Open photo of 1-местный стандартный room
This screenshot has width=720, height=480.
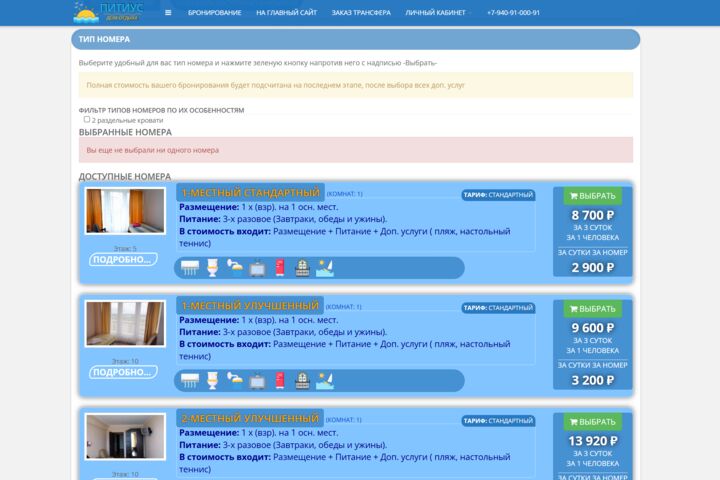tap(125, 211)
